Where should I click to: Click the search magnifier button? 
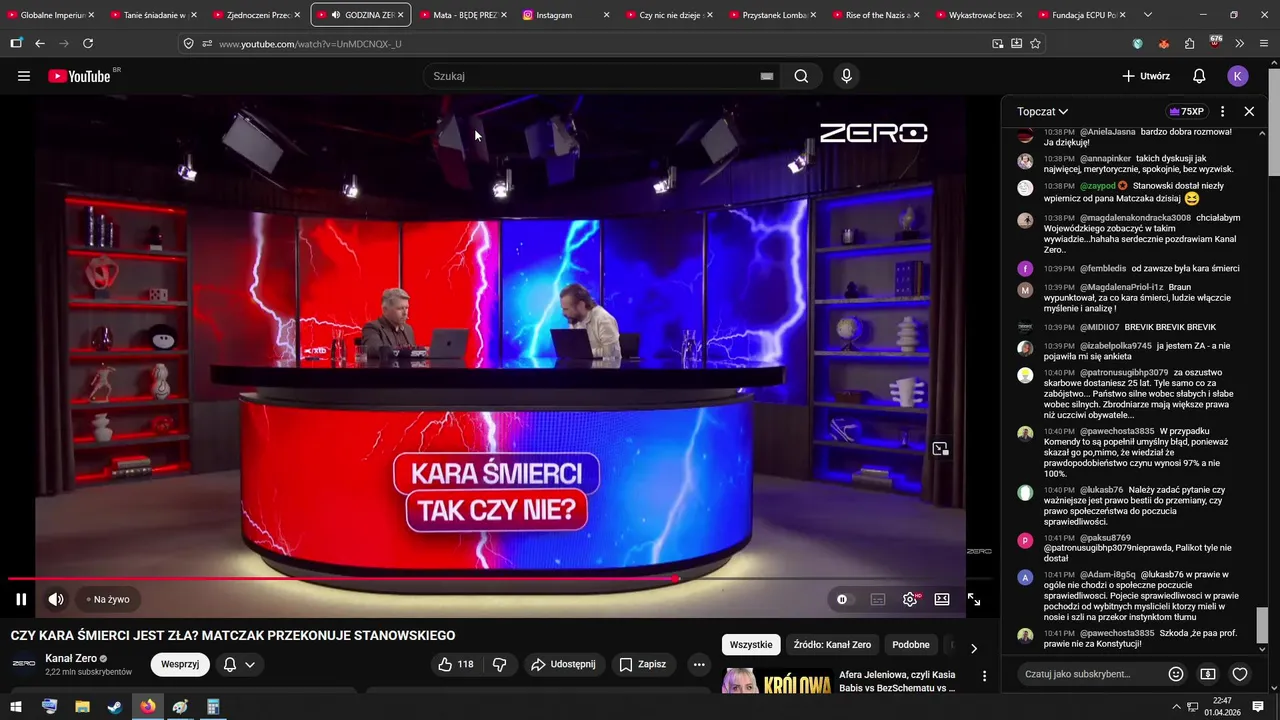coord(801,76)
